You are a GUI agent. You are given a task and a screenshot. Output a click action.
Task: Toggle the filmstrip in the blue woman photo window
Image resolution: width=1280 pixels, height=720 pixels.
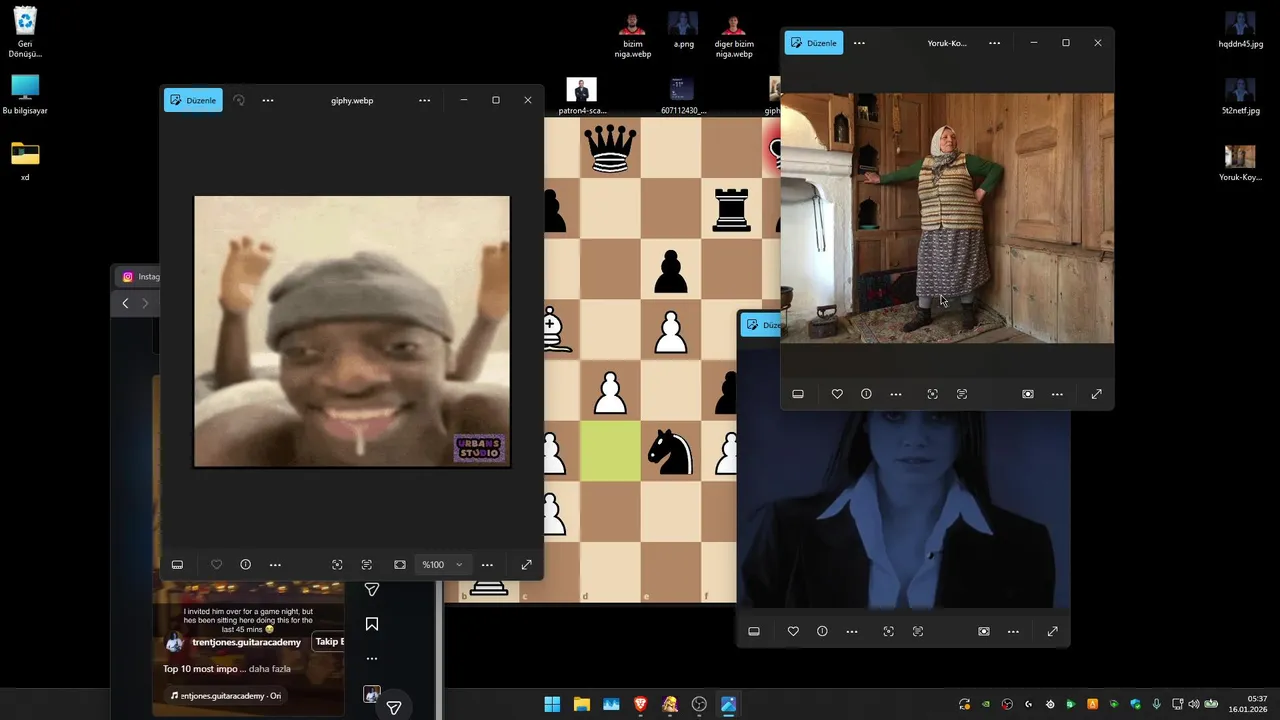point(754,631)
